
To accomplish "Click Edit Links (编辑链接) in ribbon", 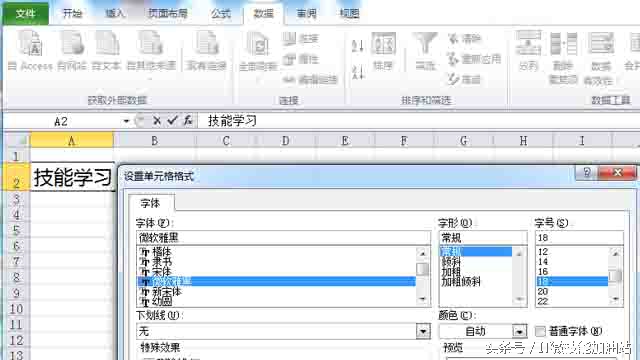I will pyautogui.click(x=310, y=79).
